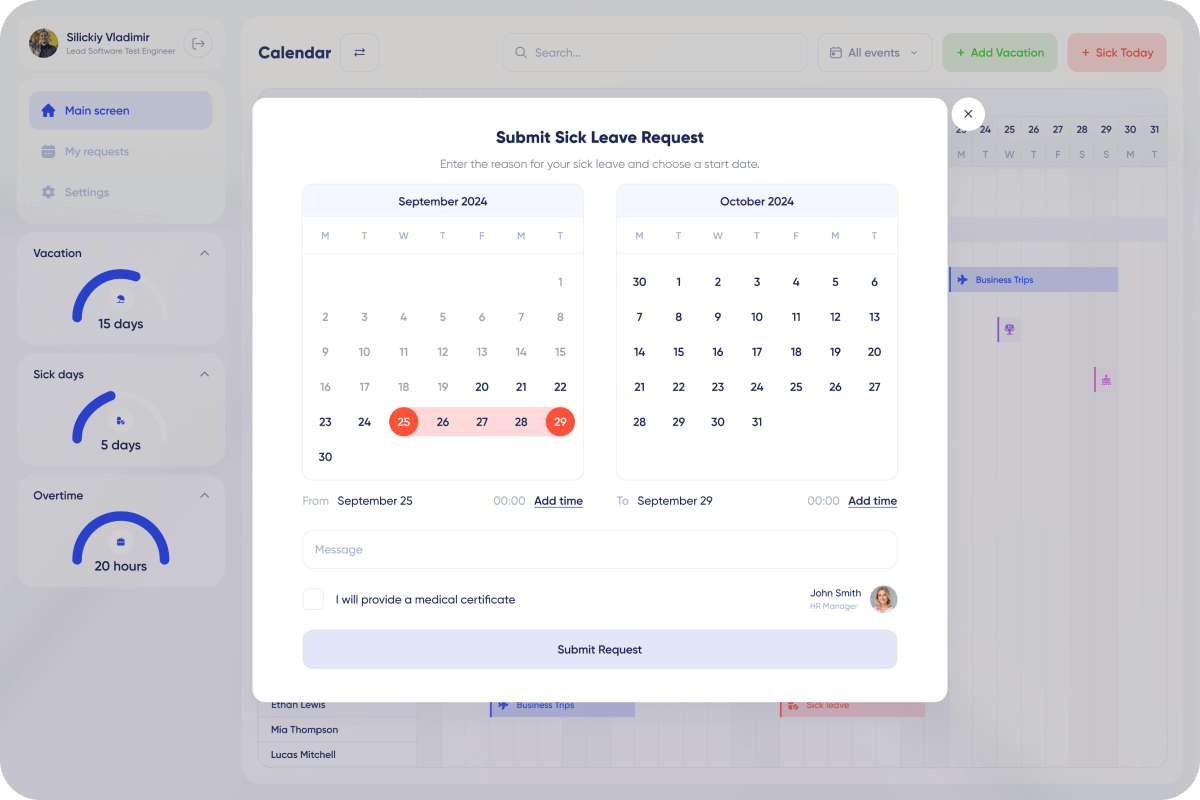
Task: Click the swap arrows icon beside Calendar
Action: (x=359, y=52)
